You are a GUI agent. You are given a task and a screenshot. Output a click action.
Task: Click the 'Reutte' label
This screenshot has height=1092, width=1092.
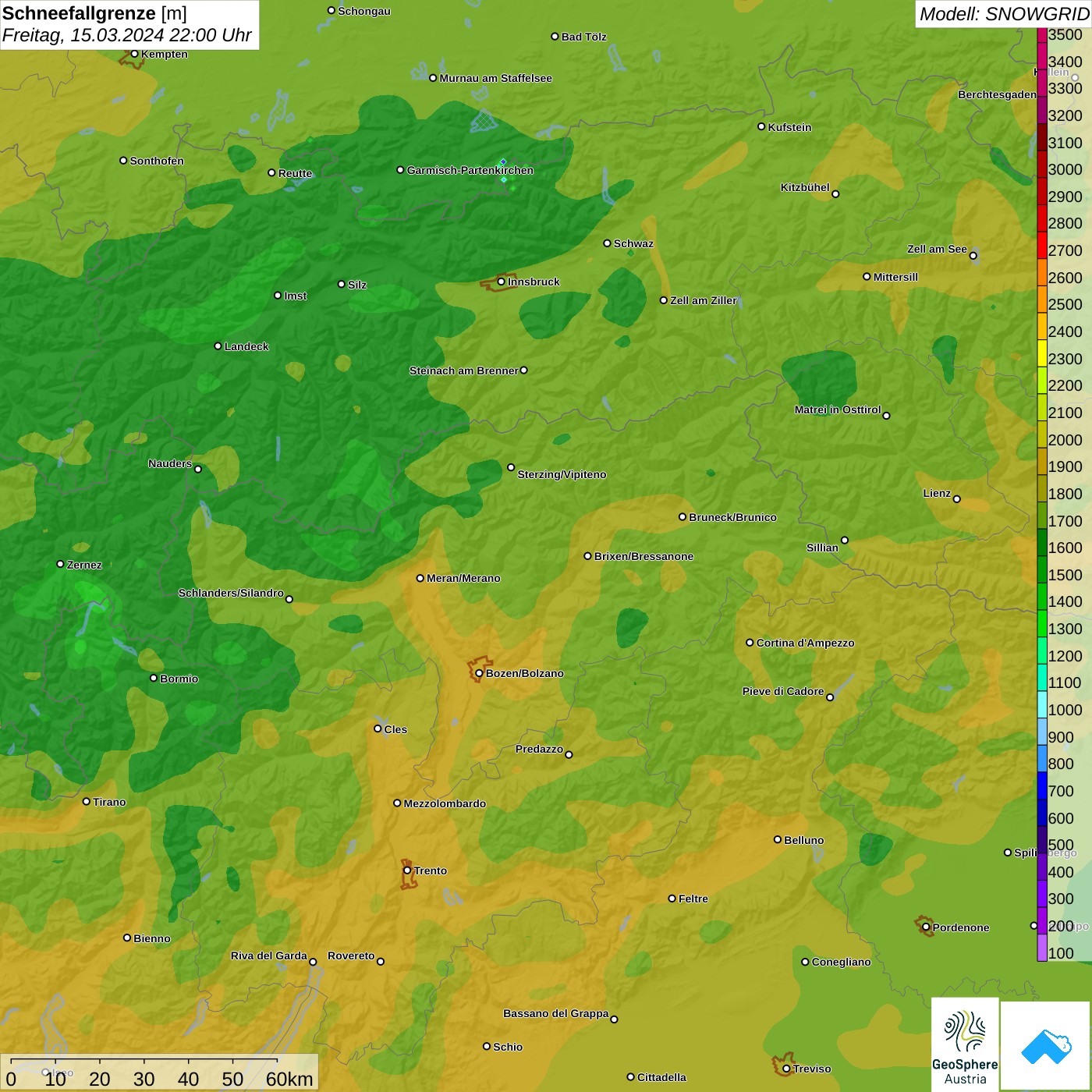pos(295,173)
